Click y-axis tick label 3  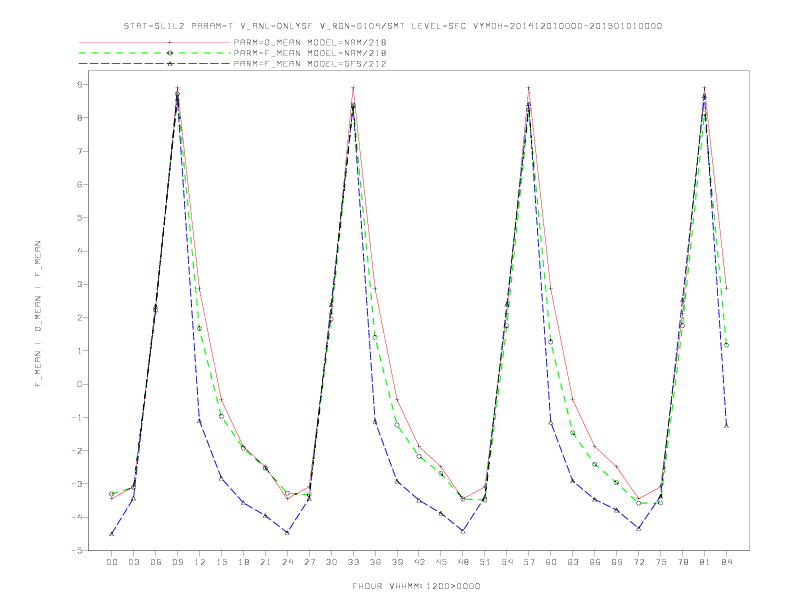click(x=79, y=284)
